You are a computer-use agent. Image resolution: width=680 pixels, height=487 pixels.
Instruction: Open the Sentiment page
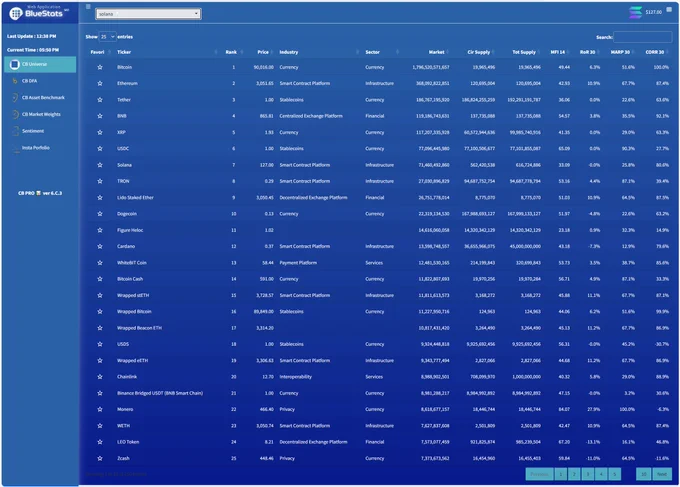33,131
